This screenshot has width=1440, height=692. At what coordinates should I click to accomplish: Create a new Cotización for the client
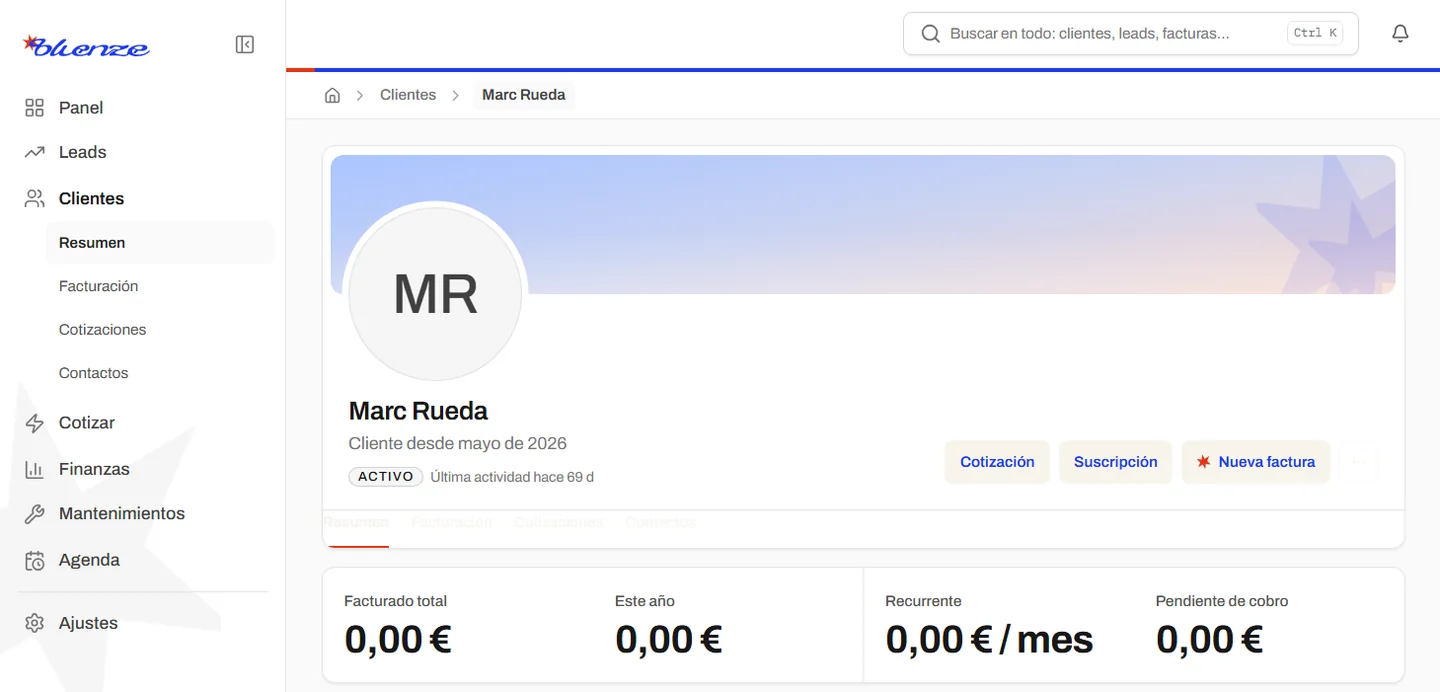pos(997,462)
